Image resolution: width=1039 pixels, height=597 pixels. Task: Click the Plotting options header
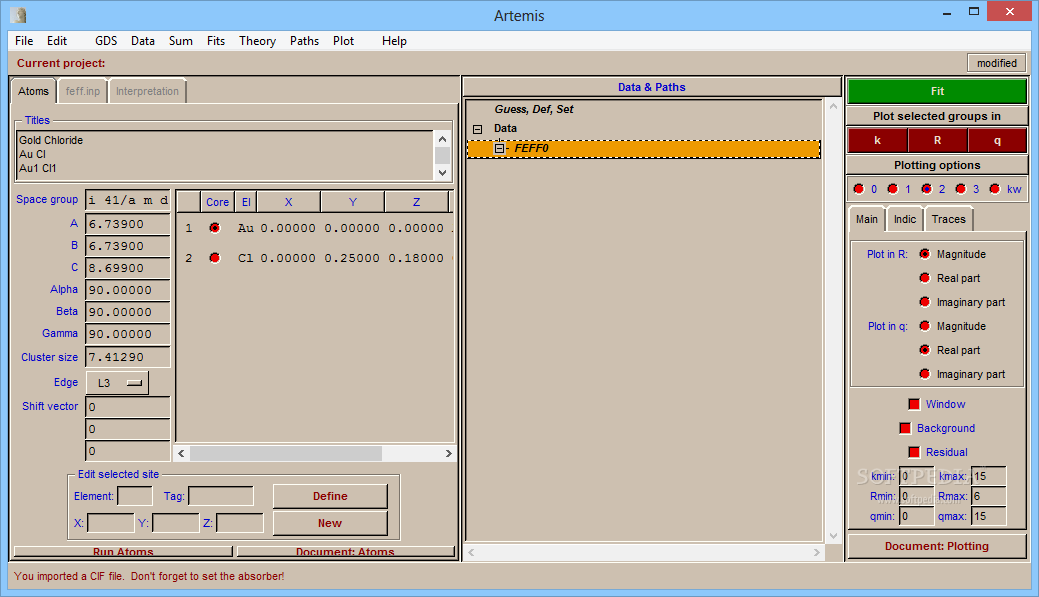point(937,165)
